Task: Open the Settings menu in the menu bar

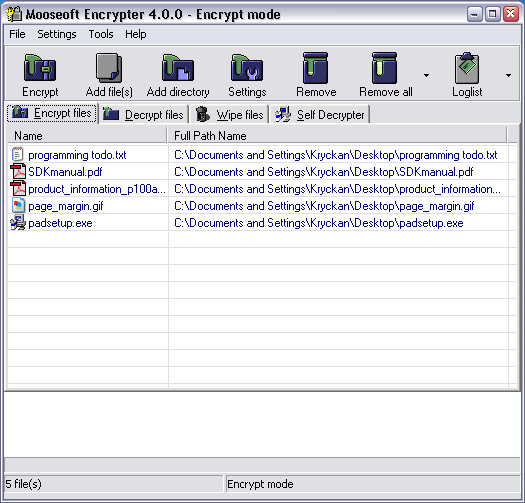Action: coord(57,34)
